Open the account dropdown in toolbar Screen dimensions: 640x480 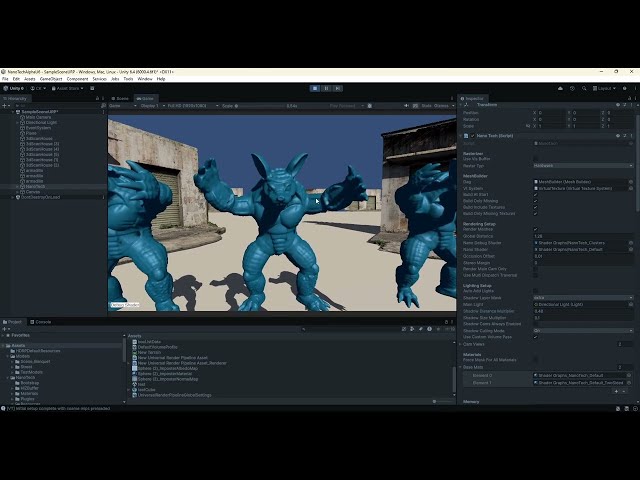click(x=38, y=88)
